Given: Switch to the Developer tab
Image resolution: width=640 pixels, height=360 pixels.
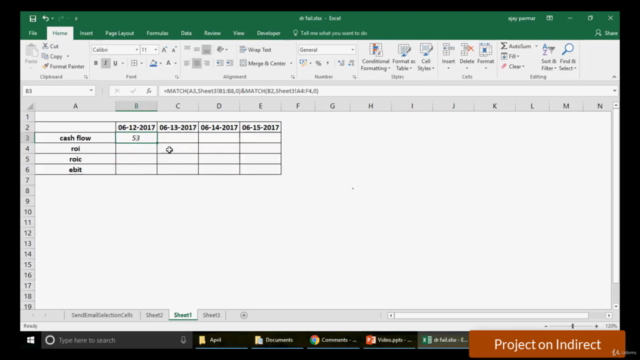Looking at the screenshot, I should [269, 33].
